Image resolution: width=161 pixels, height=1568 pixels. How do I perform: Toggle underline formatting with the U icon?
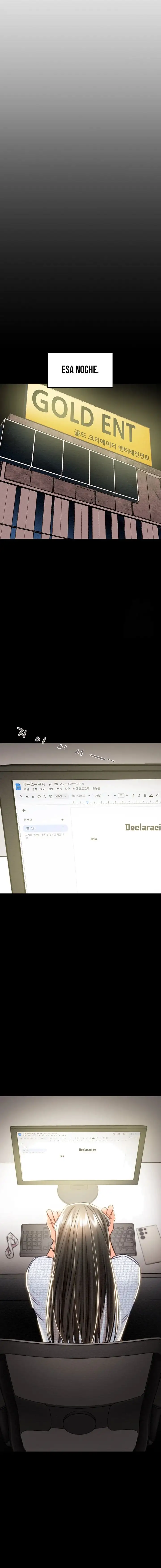[145, 796]
